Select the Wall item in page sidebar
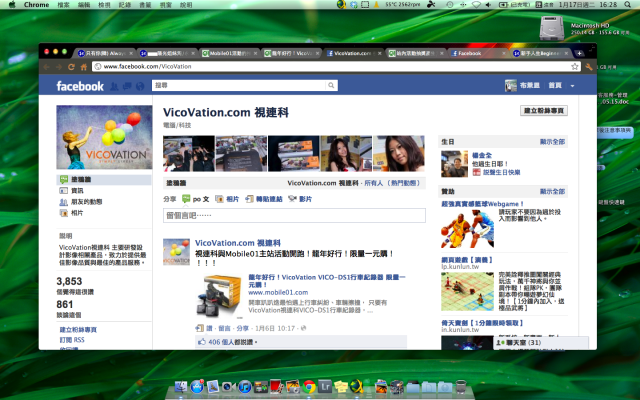This screenshot has width=640, height=400. [104, 179]
